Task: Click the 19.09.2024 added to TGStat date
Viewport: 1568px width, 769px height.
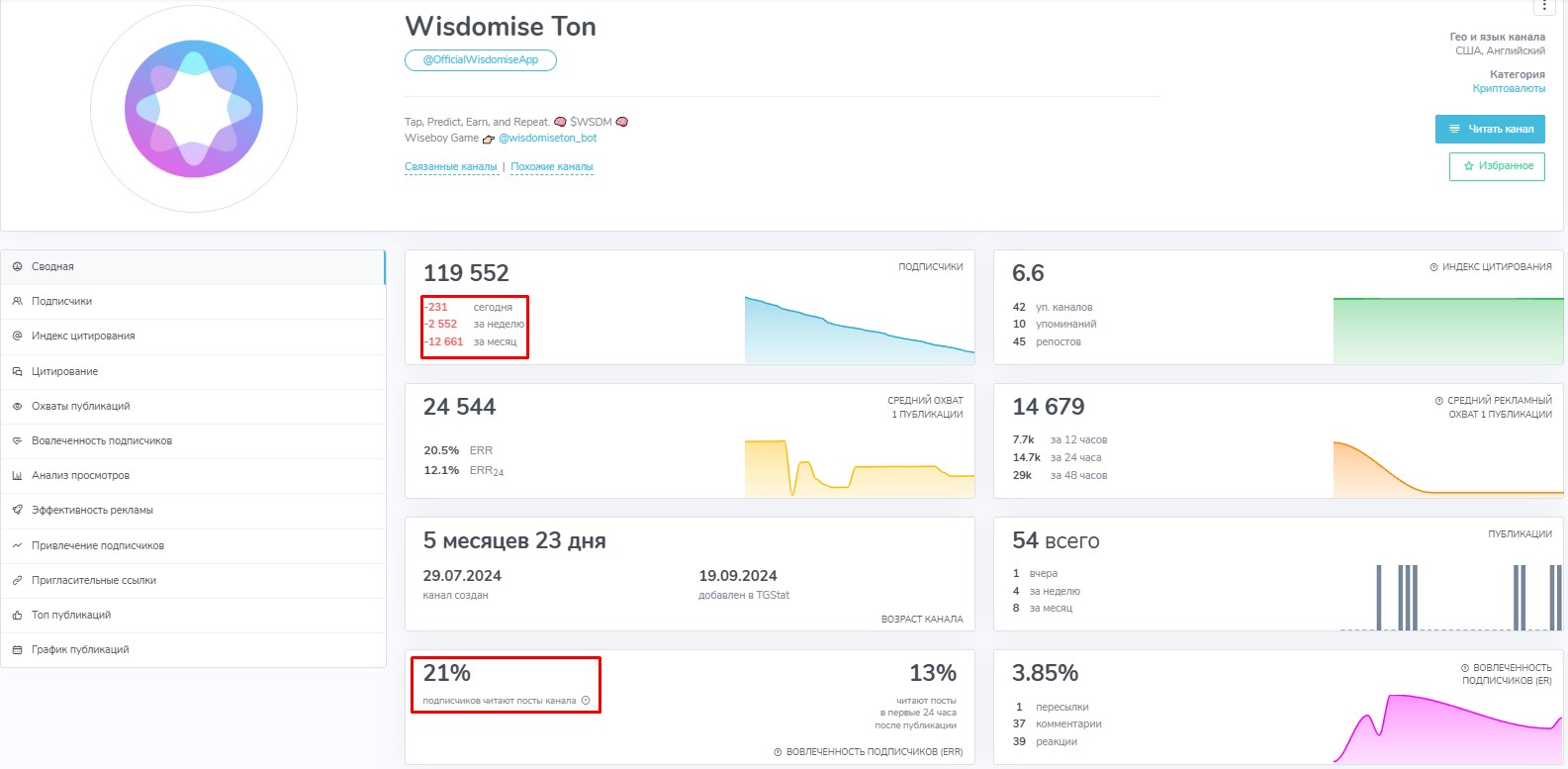Action: (x=738, y=576)
